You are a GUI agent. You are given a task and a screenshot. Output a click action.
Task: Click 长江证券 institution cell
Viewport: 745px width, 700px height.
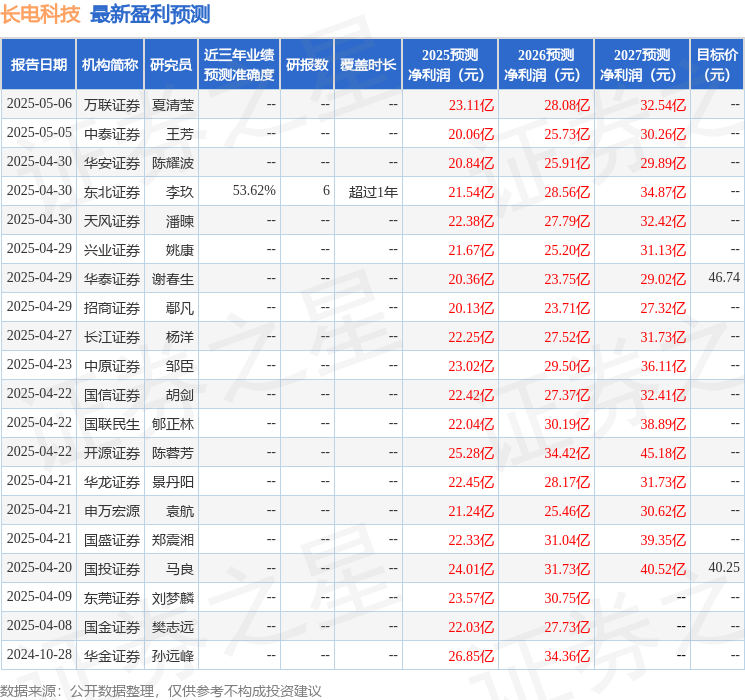112,336
